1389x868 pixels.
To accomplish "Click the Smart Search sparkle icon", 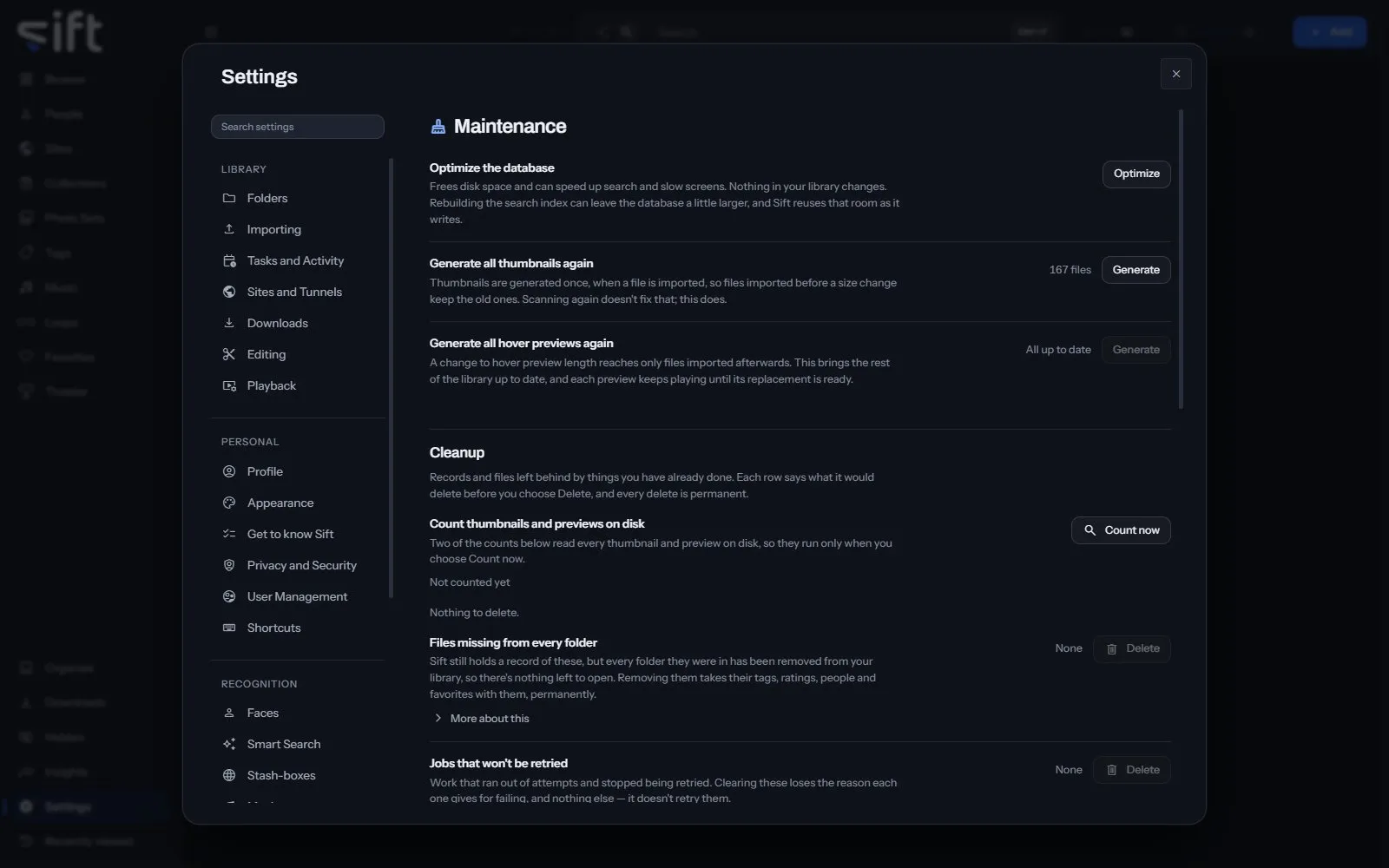I will pos(229,744).
